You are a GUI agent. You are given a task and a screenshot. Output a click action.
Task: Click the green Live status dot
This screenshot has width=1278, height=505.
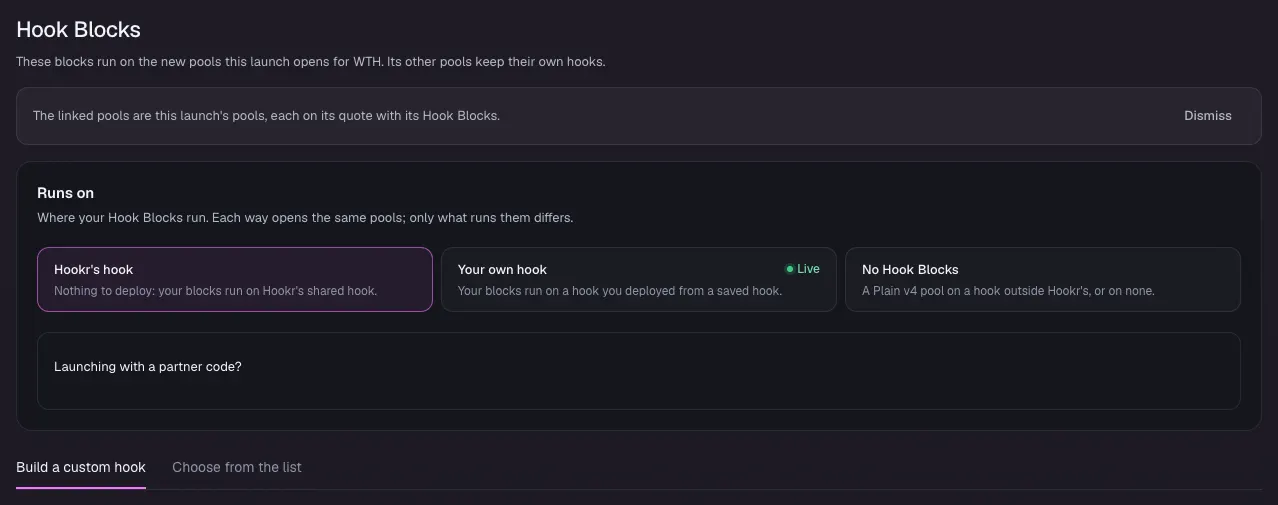(789, 269)
